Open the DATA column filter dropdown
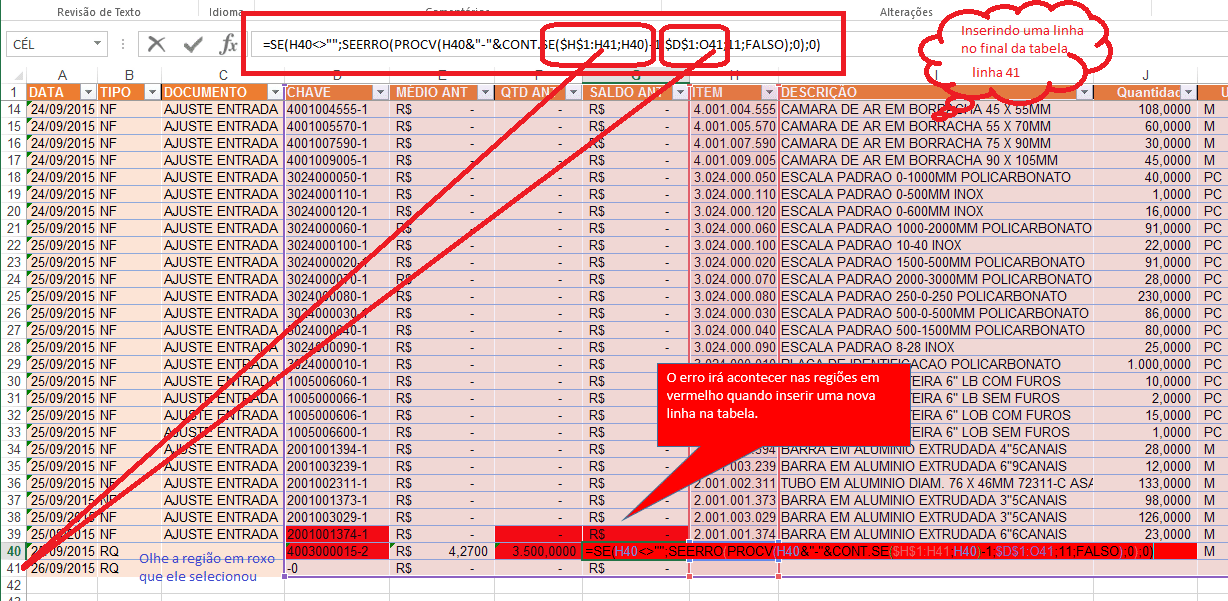Screen dimensions: 1228x601 tap(87, 92)
